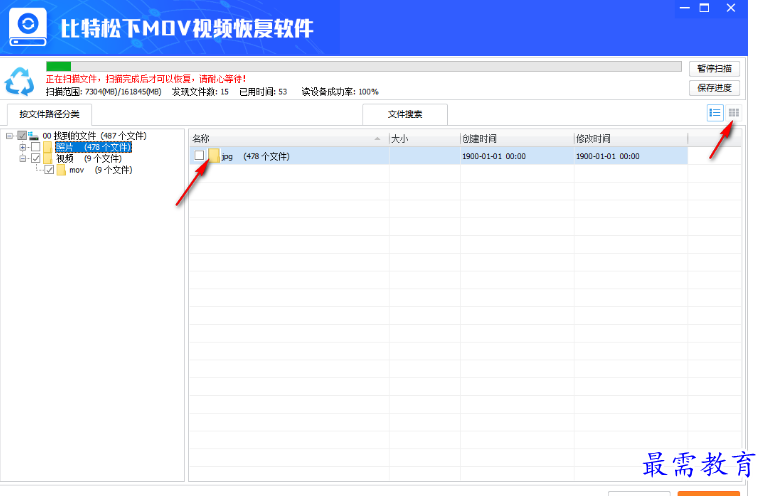Viewport: 764px width, 496px height.
Task: Check the 照片 folder checkbox
Action: click(36, 147)
